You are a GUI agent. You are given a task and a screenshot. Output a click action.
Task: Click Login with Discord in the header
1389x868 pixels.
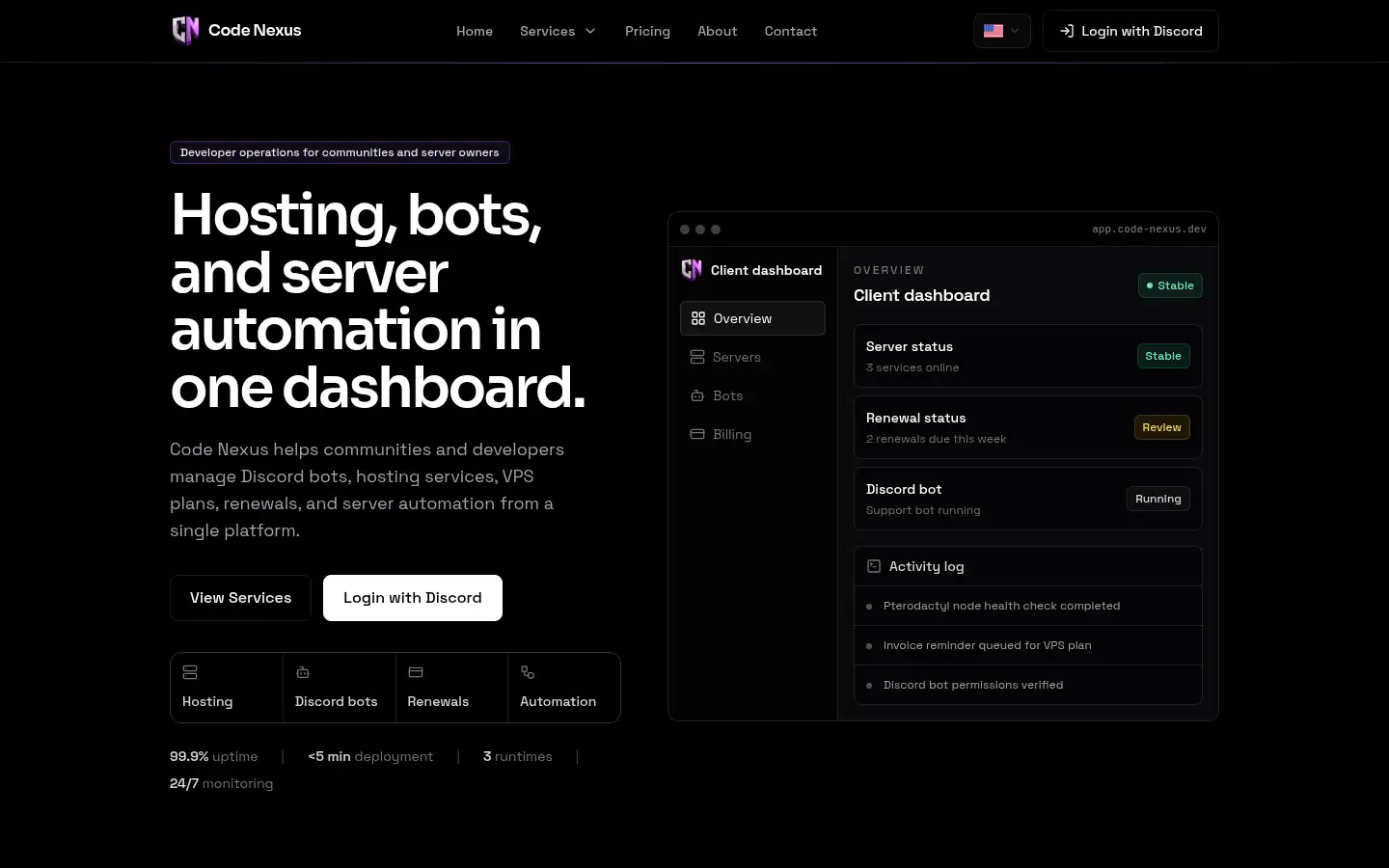(1130, 31)
